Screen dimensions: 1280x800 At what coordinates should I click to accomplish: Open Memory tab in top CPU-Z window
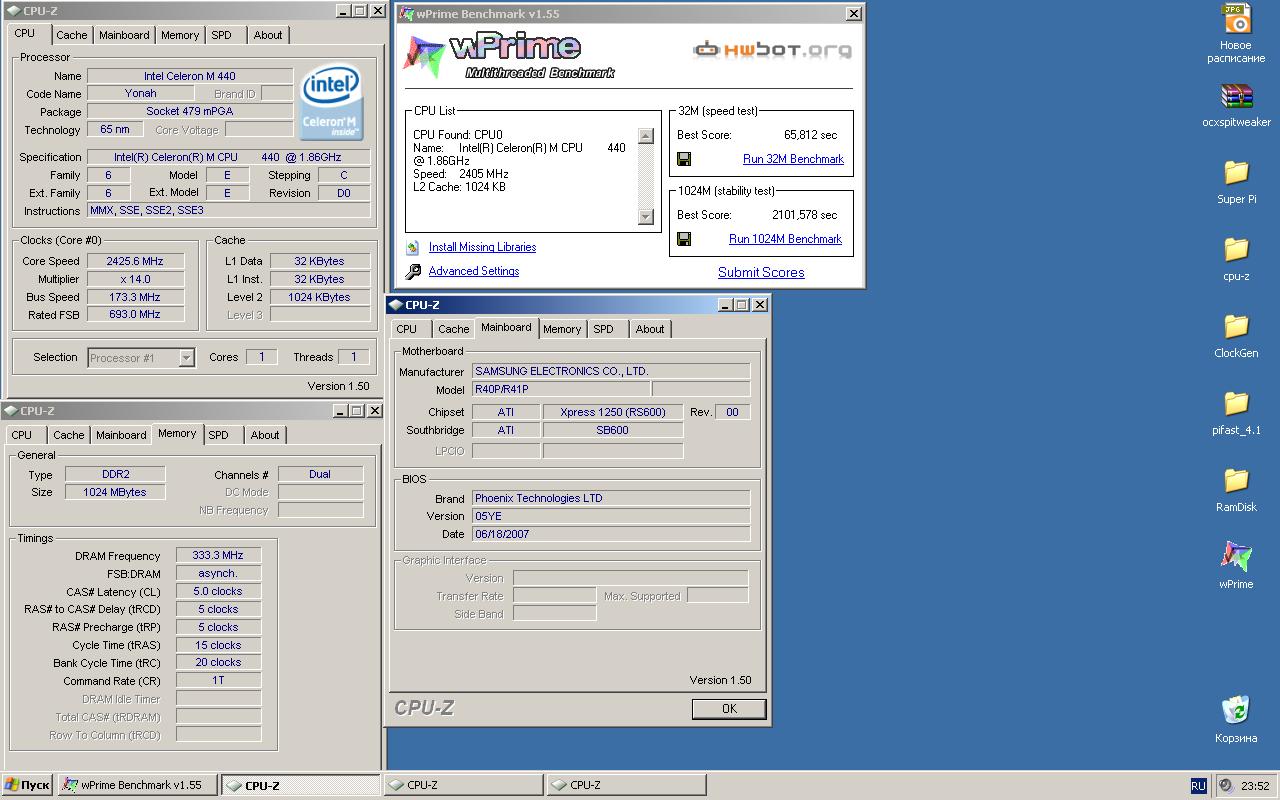pyautogui.click(x=180, y=35)
